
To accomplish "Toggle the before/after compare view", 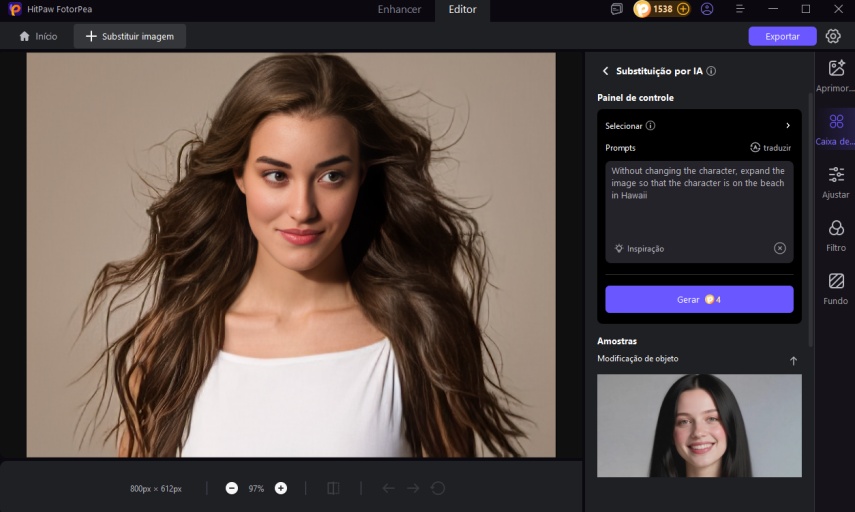I will 333,488.
